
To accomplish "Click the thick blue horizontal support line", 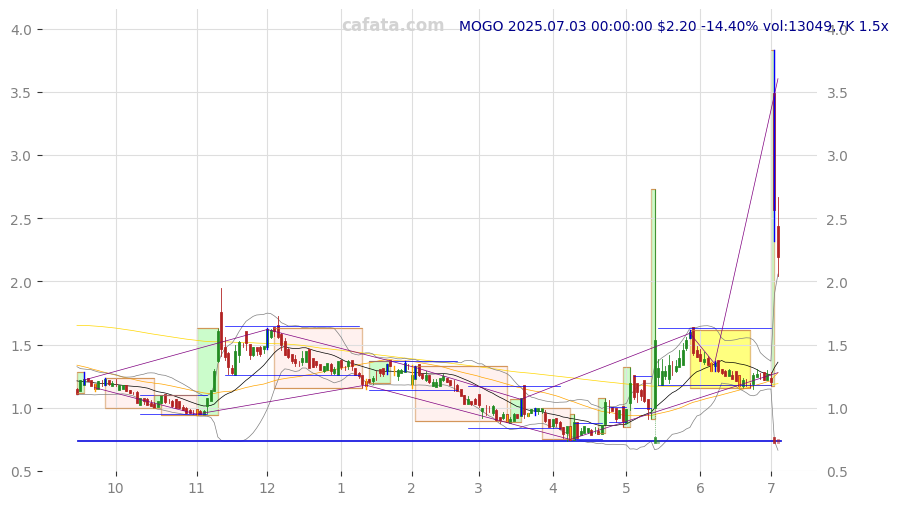I will tap(429, 441).
